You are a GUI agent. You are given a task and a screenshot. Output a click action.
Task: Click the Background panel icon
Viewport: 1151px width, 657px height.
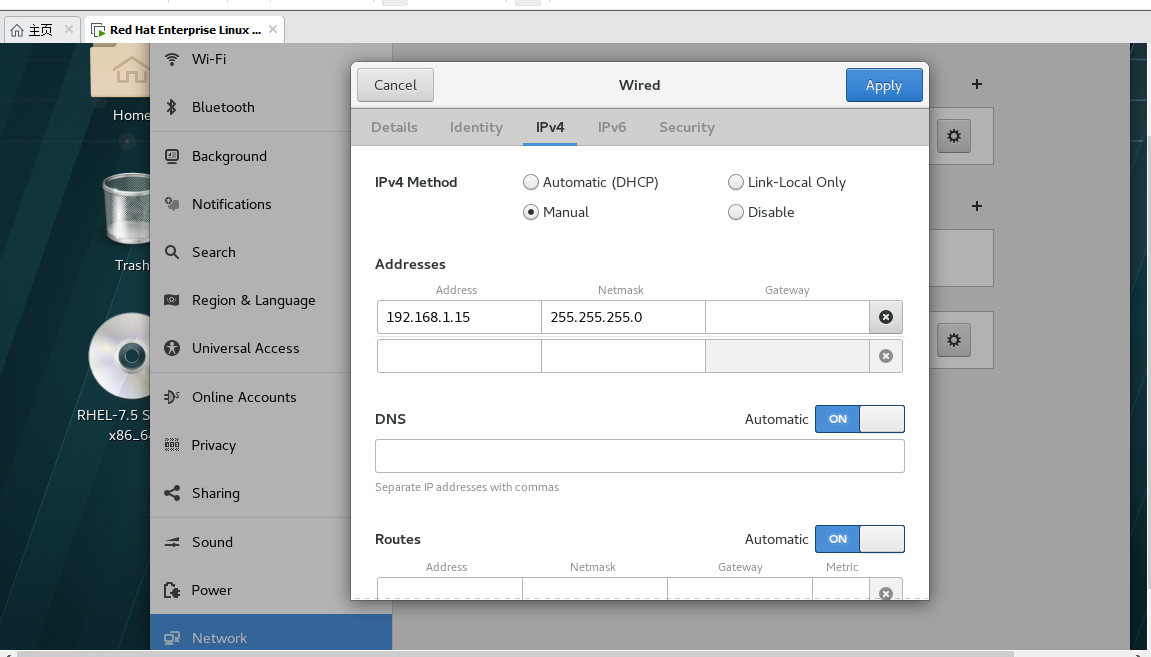172,156
